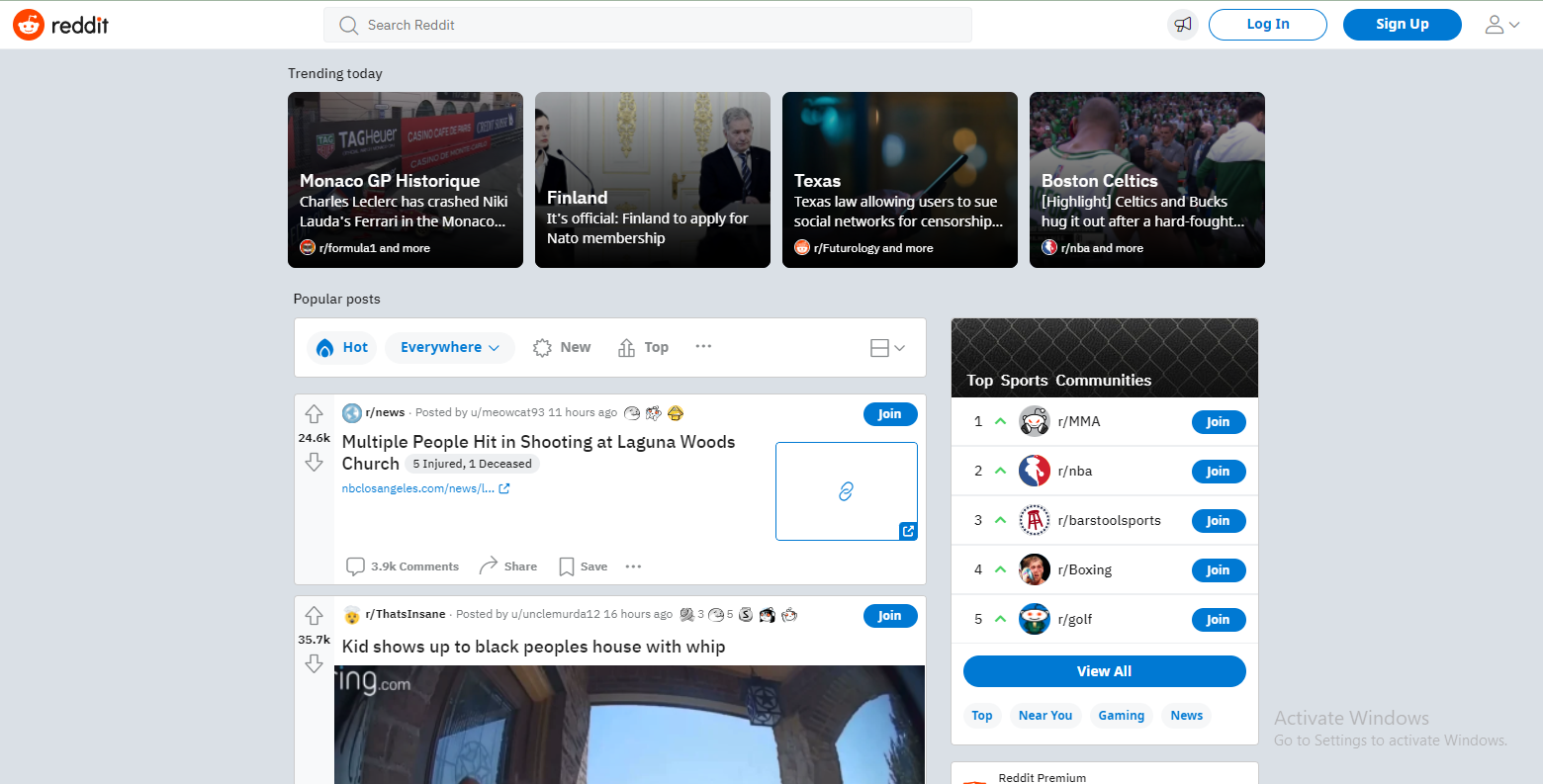
Task: Open the r/ThatsInsane subreddit link
Action: pyautogui.click(x=406, y=614)
